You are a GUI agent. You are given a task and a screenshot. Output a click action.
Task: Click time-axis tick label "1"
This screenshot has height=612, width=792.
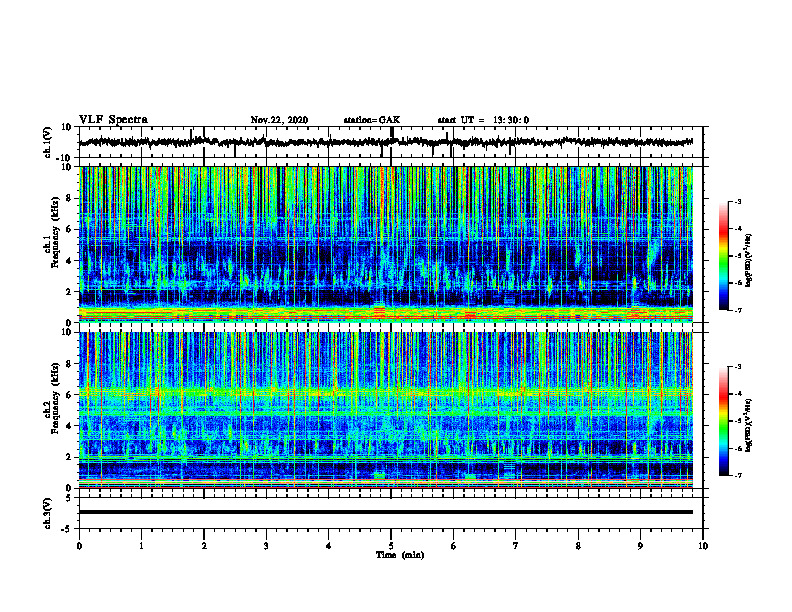coord(141,546)
